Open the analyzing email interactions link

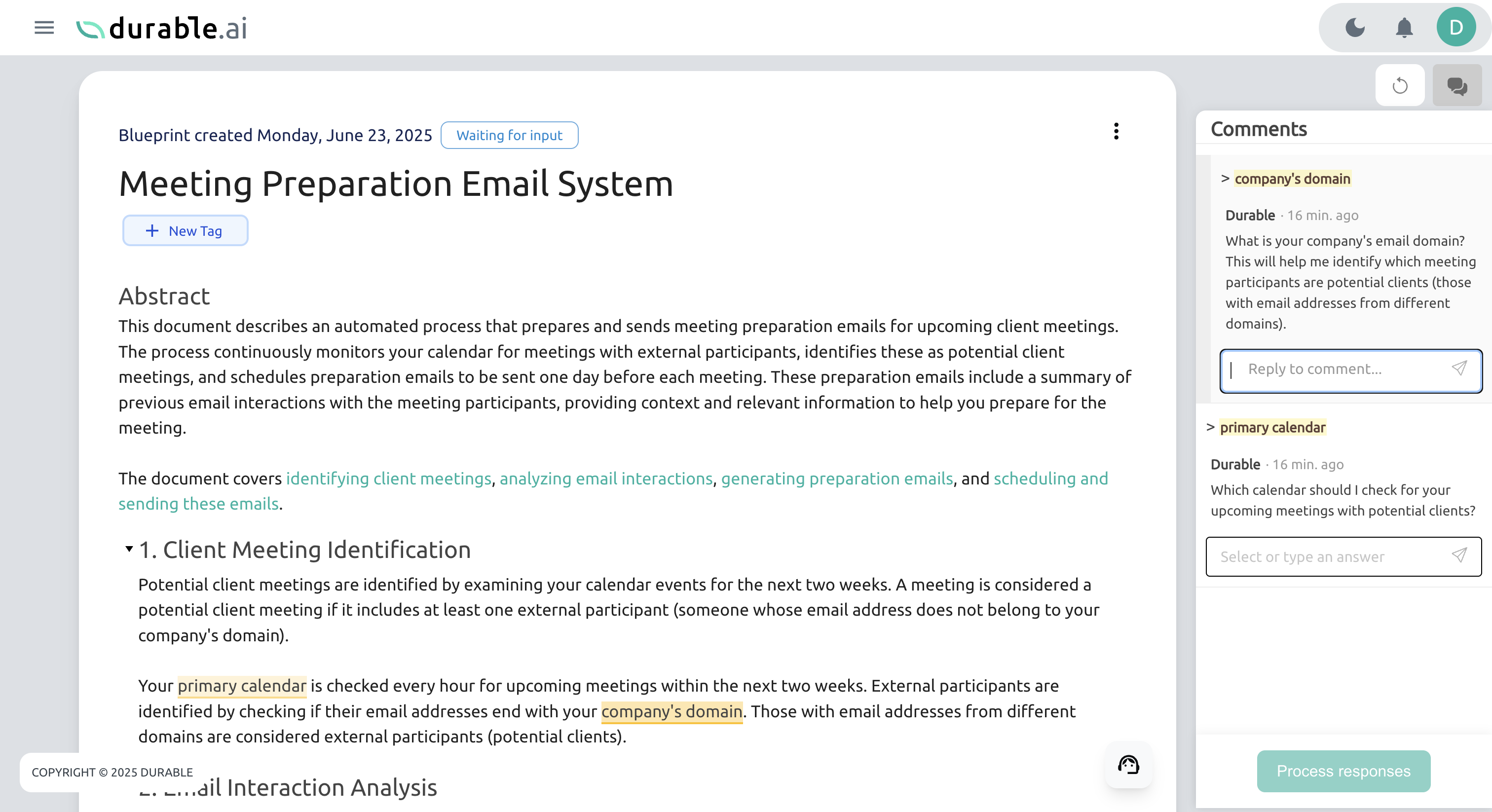pyautogui.click(x=606, y=479)
